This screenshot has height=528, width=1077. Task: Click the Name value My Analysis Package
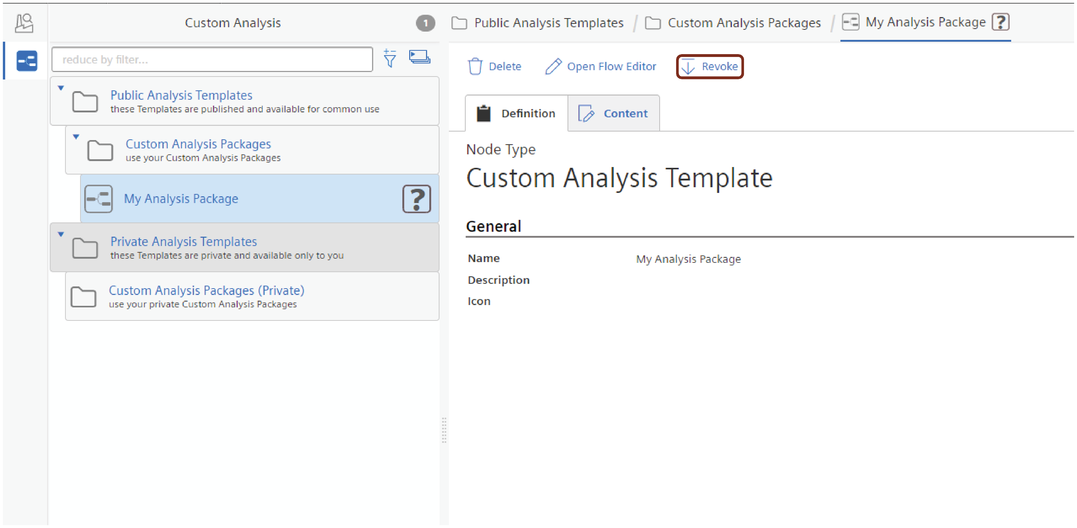point(688,259)
